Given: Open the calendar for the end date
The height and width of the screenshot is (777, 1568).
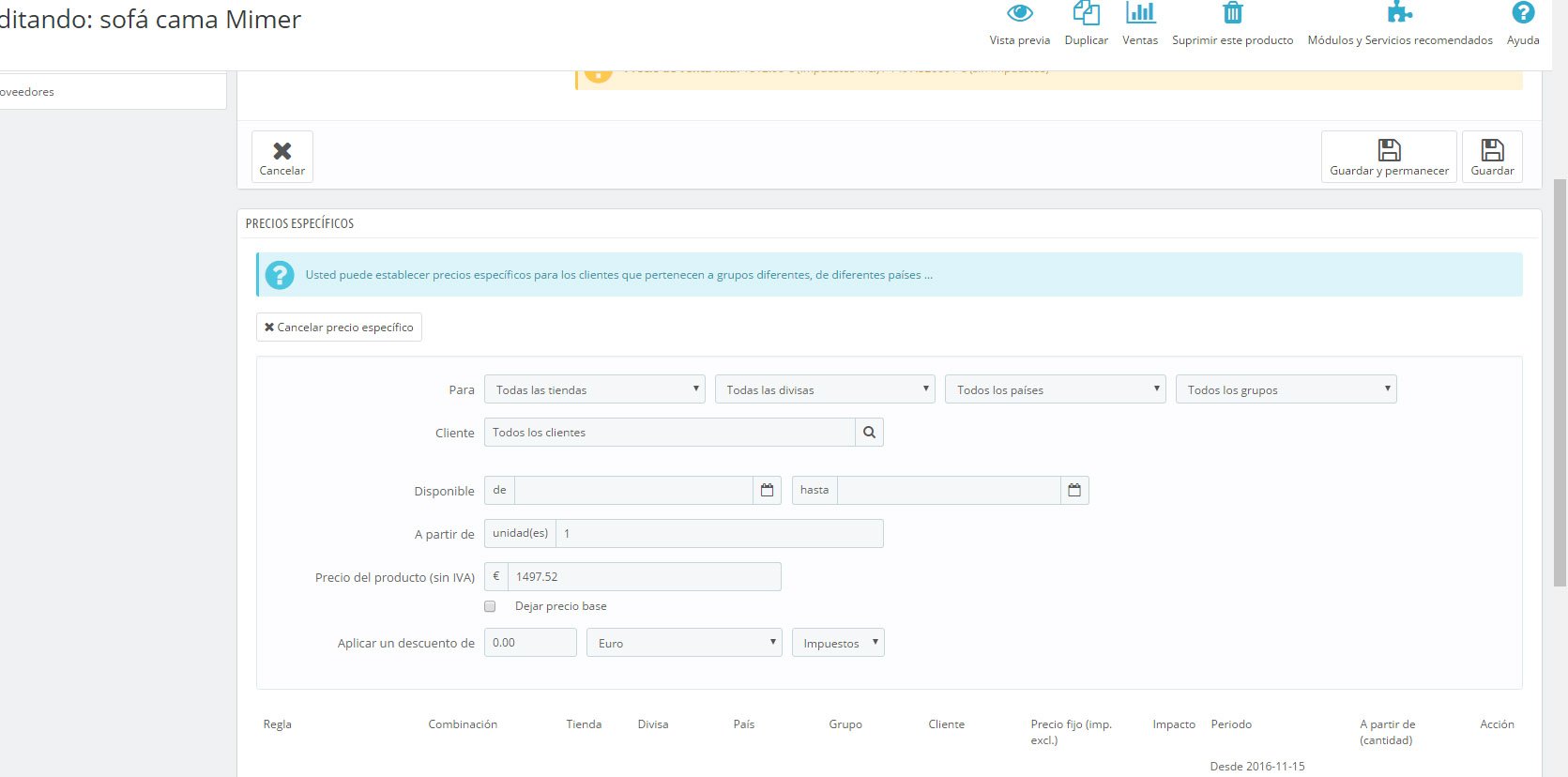Looking at the screenshot, I should pos(1074,491).
